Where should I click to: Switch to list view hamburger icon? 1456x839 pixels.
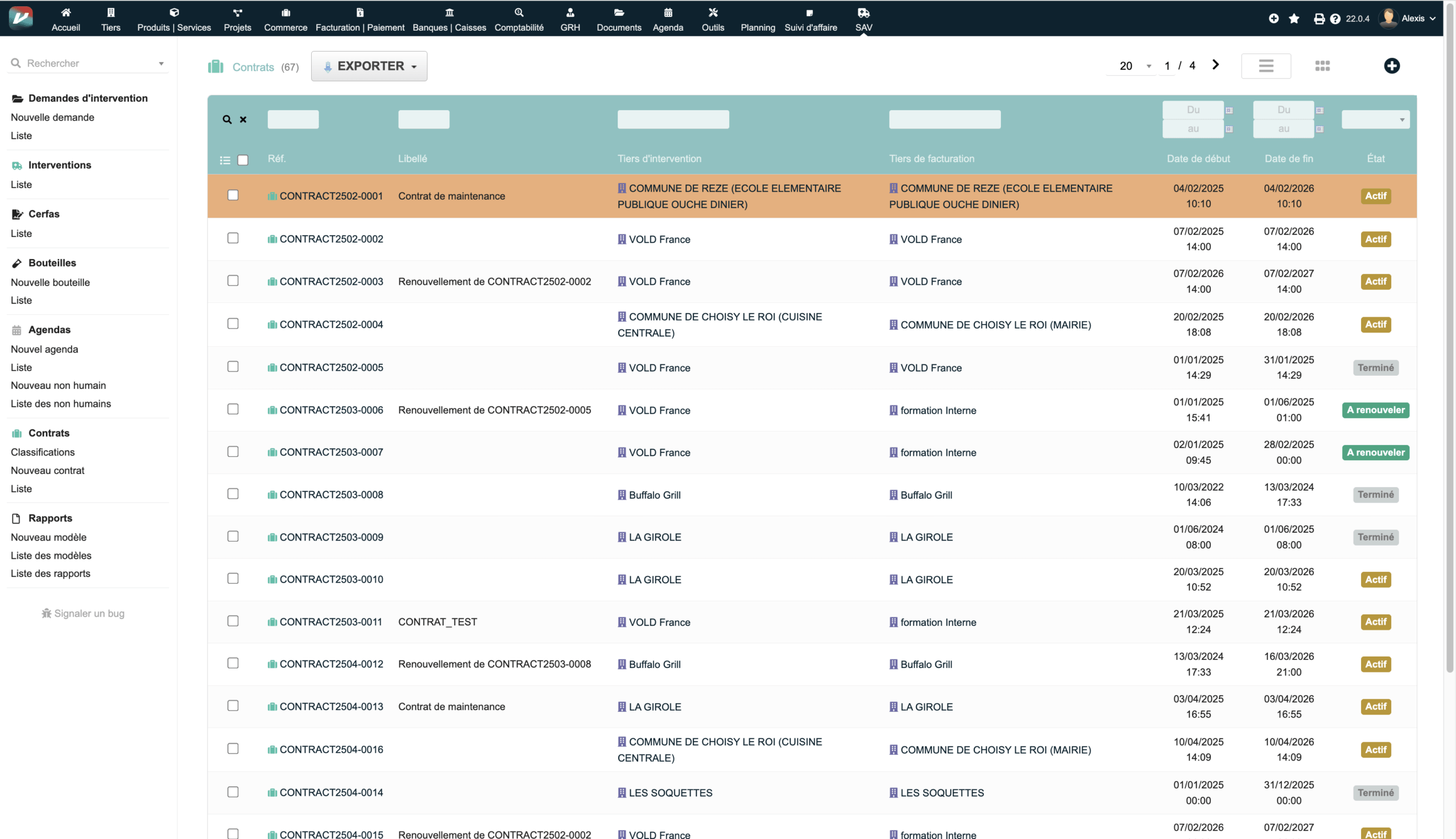click(1266, 66)
